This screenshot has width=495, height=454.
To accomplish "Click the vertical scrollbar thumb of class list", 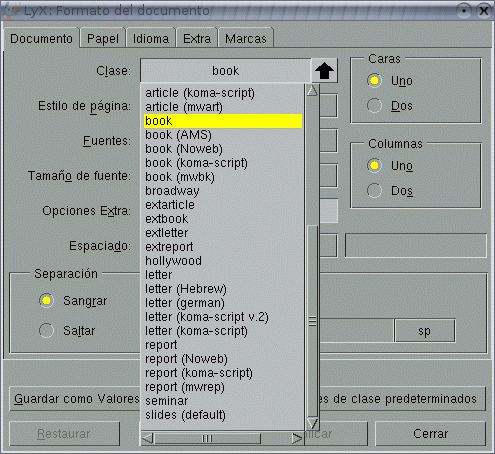I will click(x=312, y=321).
